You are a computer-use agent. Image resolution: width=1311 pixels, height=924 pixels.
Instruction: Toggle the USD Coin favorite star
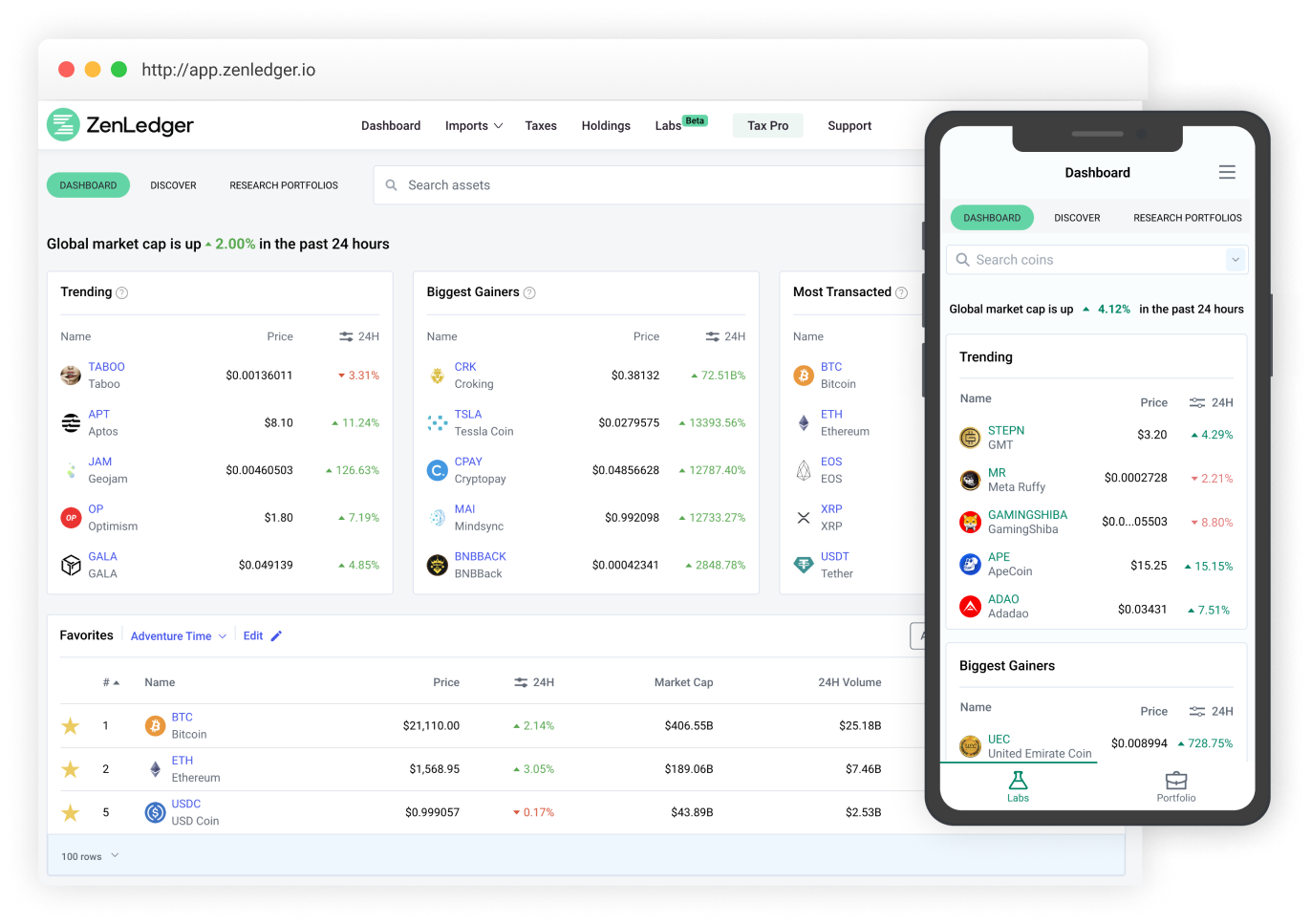click(x=71, y=812)
